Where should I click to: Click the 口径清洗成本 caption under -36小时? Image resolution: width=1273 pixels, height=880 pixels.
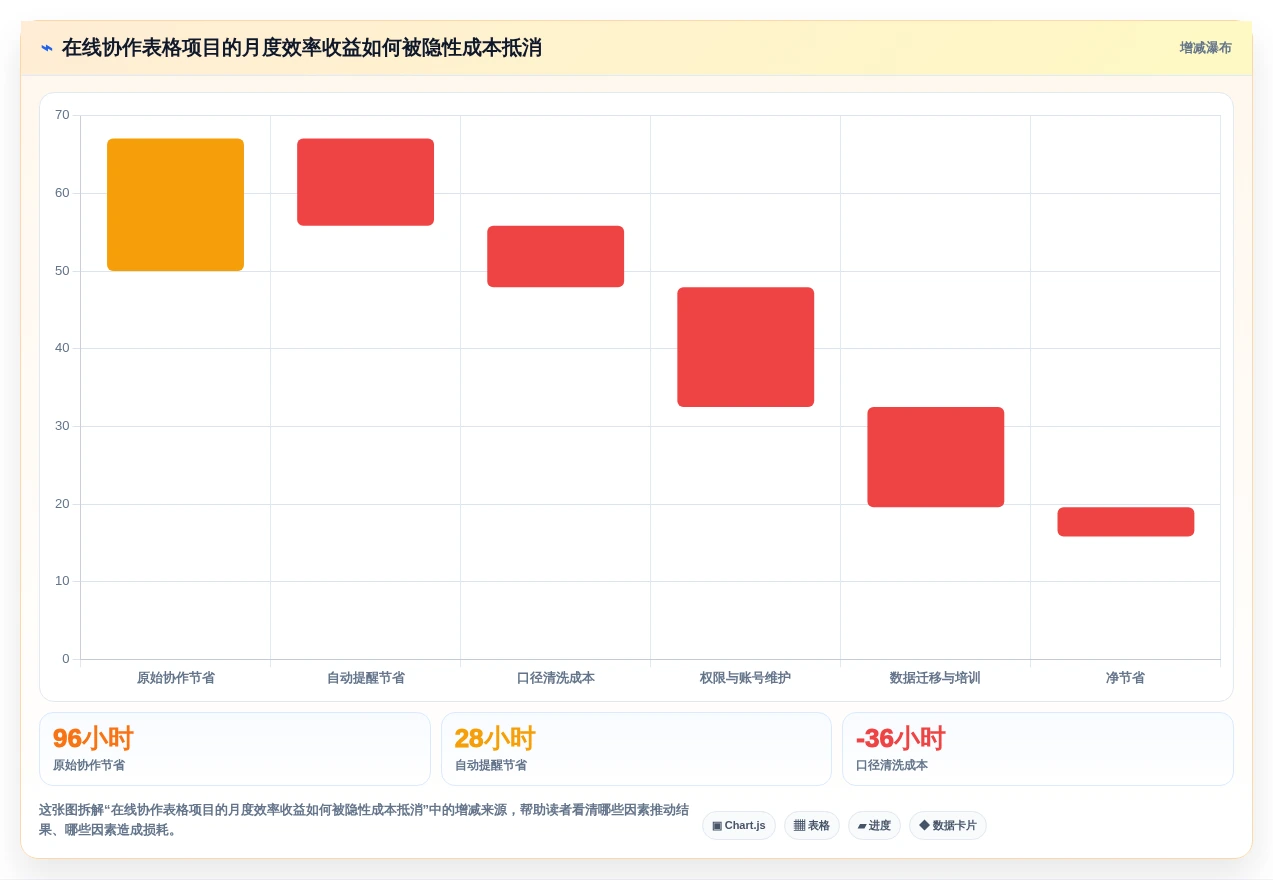892,765
